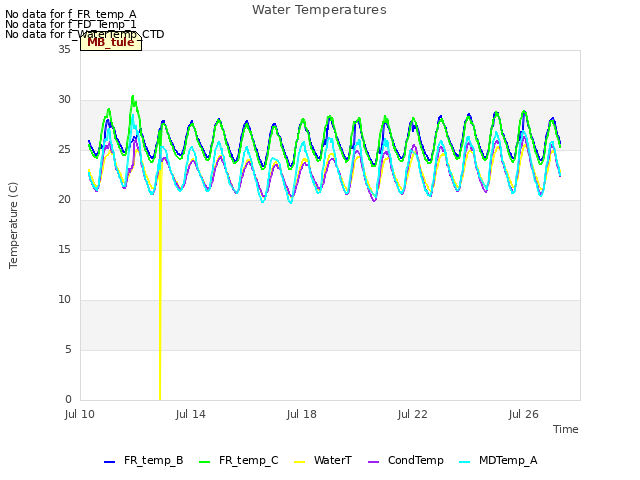Click the 'No data for f_FR_temp_A' message
The width and height of the screenshot is (640, 480).
coord(71,15)
